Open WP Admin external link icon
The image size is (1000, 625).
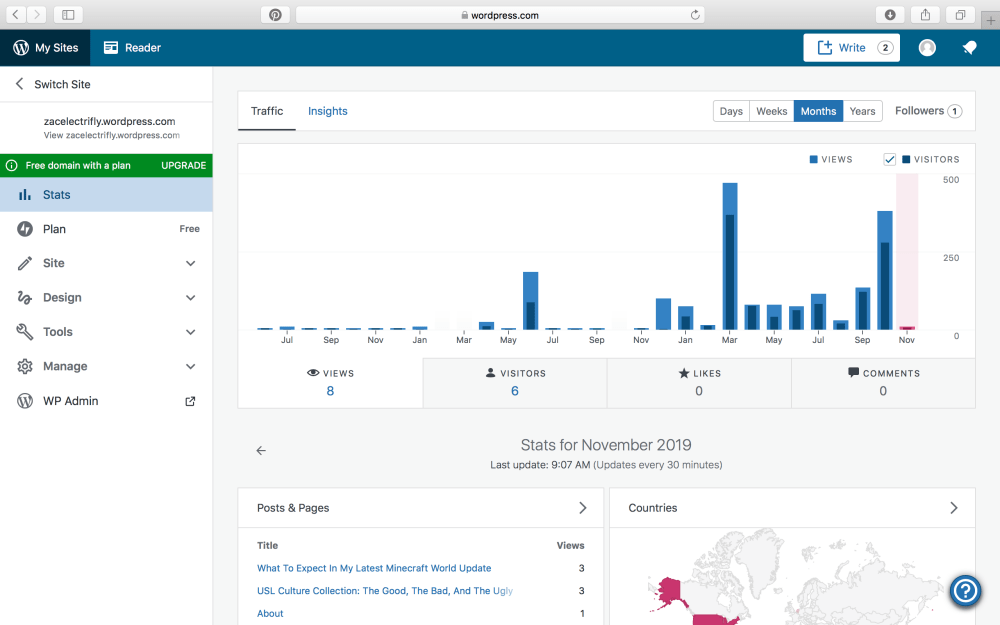click(x=190, y=401)
